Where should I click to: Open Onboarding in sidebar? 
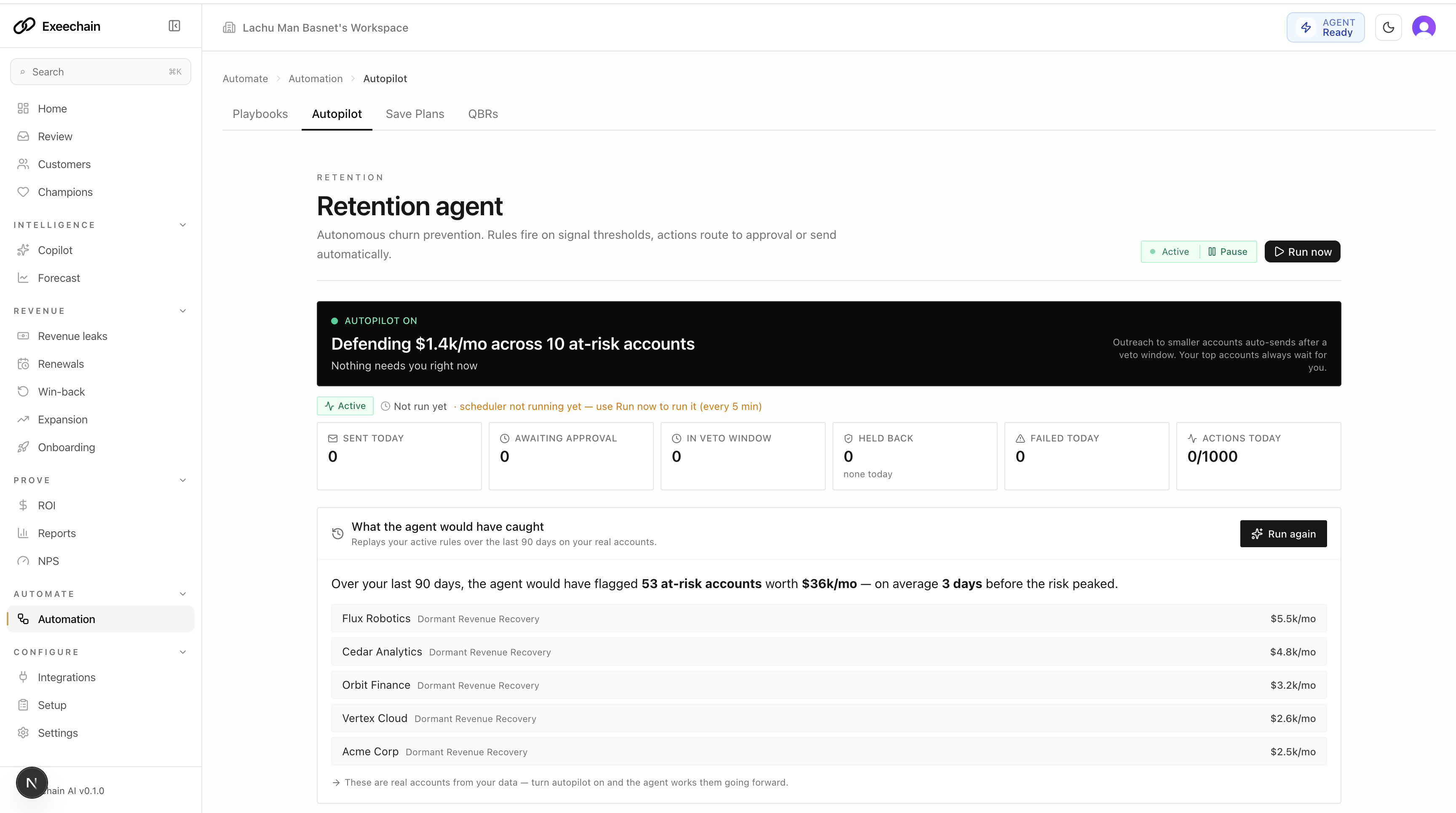click(101, 447)
